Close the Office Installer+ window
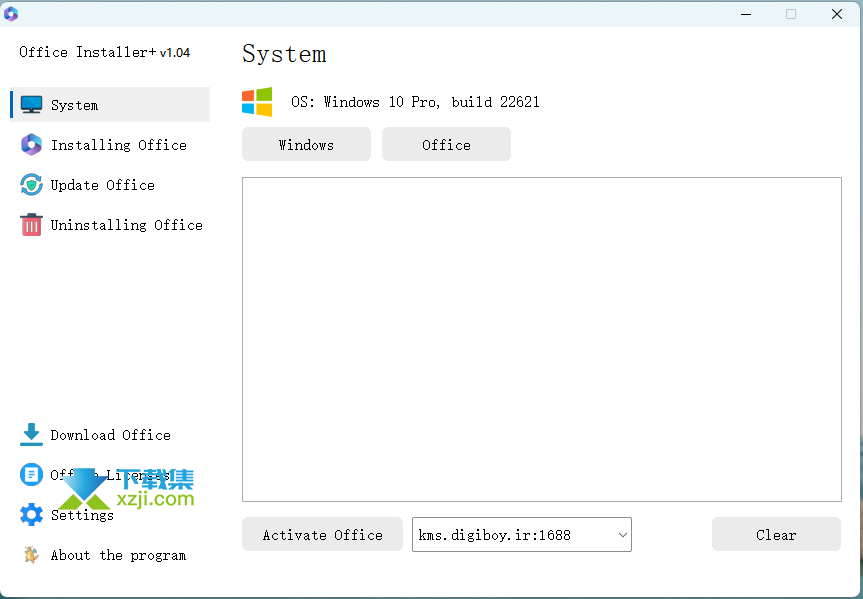Image resolution: width=863 pixels, height=599 pixels. pyautogui.click(x=837, y=14)
